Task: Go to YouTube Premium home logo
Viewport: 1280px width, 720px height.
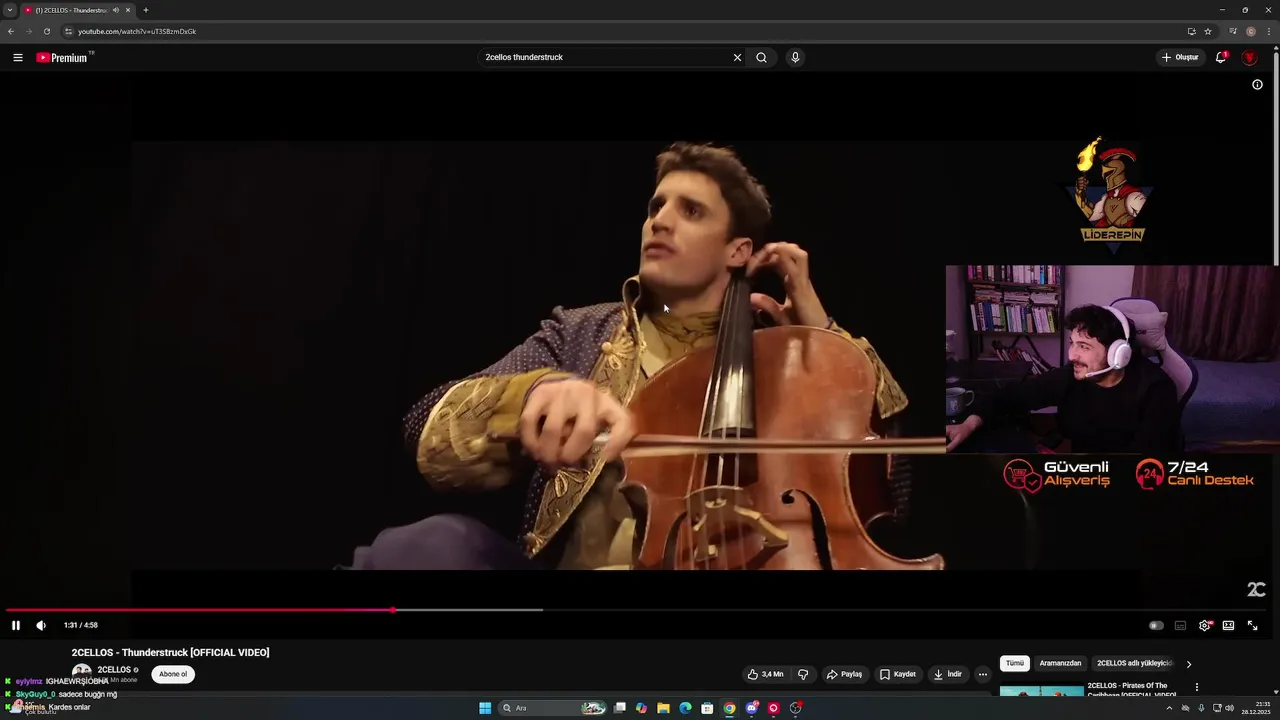Action: pyautogui.click(x=63, y=57)
